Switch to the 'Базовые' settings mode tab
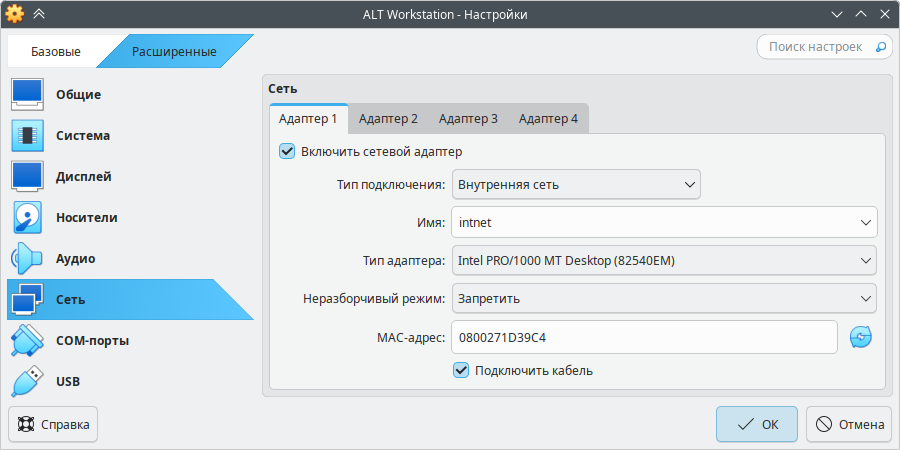 pyautogui.click(x=56, y=51)
